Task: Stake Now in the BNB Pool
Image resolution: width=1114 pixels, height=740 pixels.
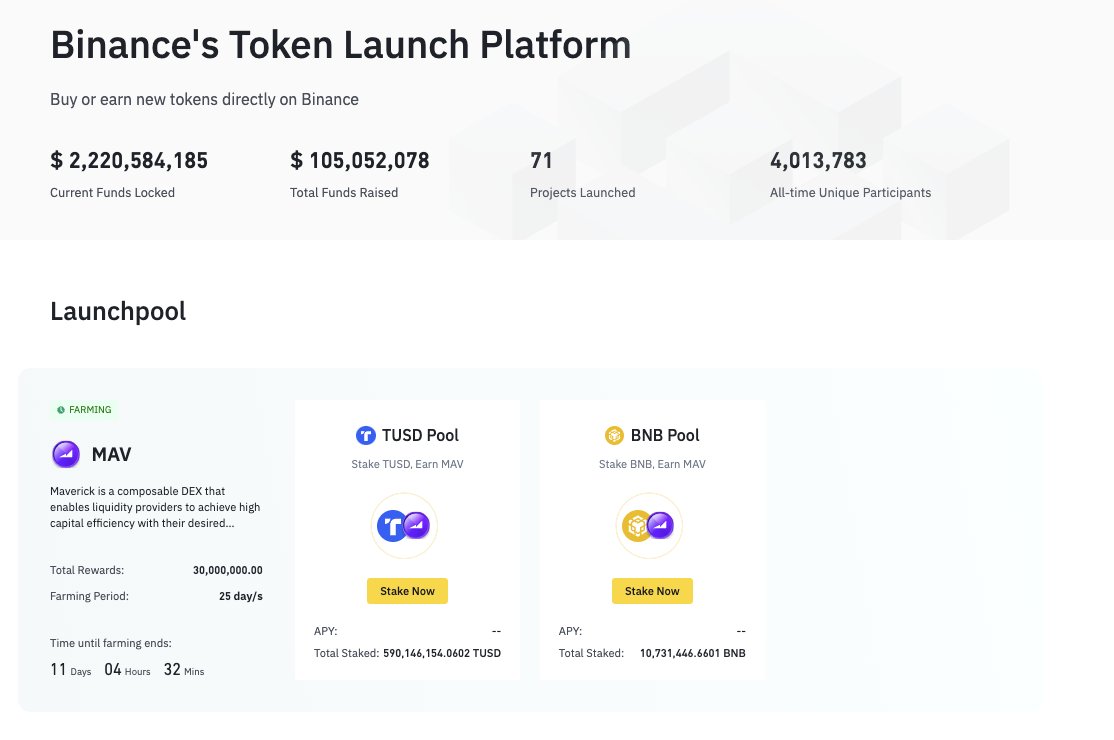Action: (652, 591)
